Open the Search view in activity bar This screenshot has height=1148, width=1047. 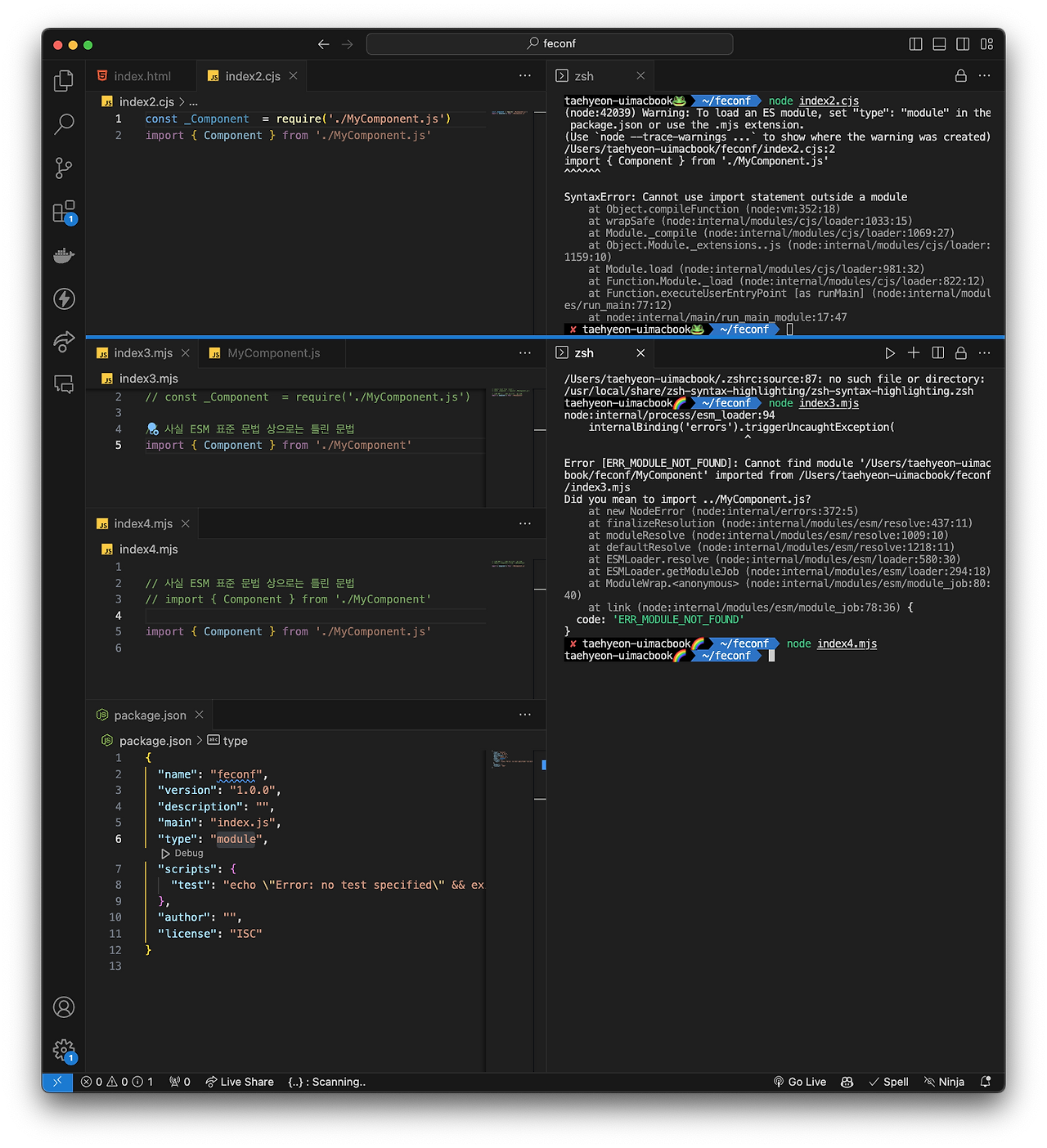point(64,124)
